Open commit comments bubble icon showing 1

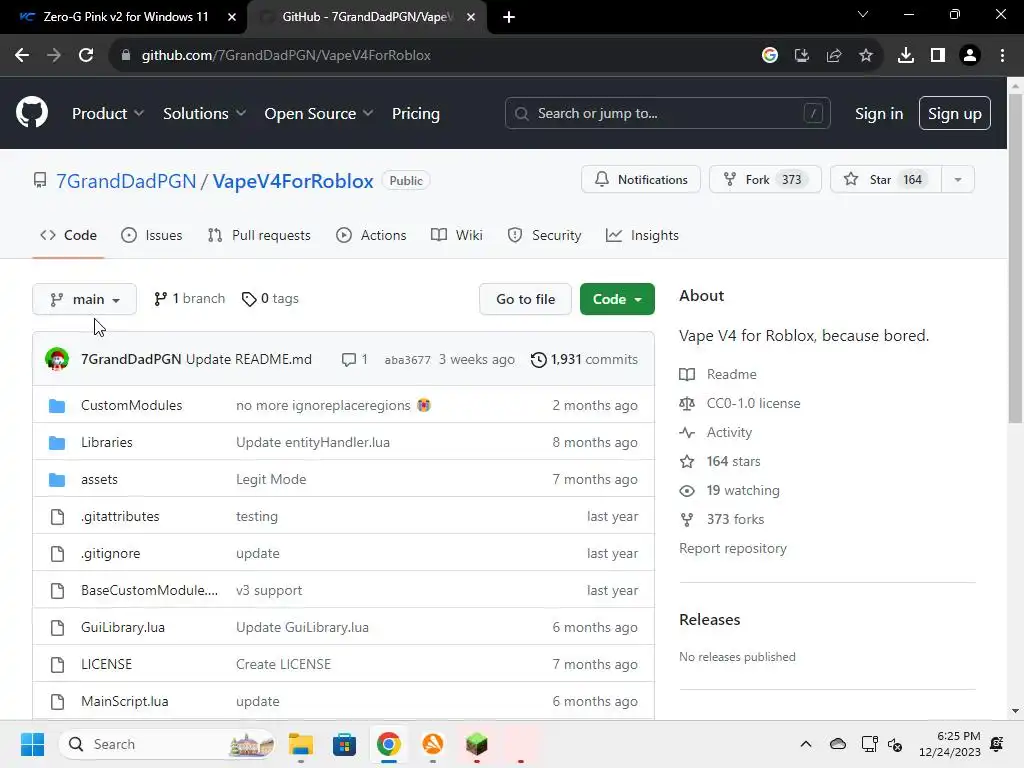355,359
